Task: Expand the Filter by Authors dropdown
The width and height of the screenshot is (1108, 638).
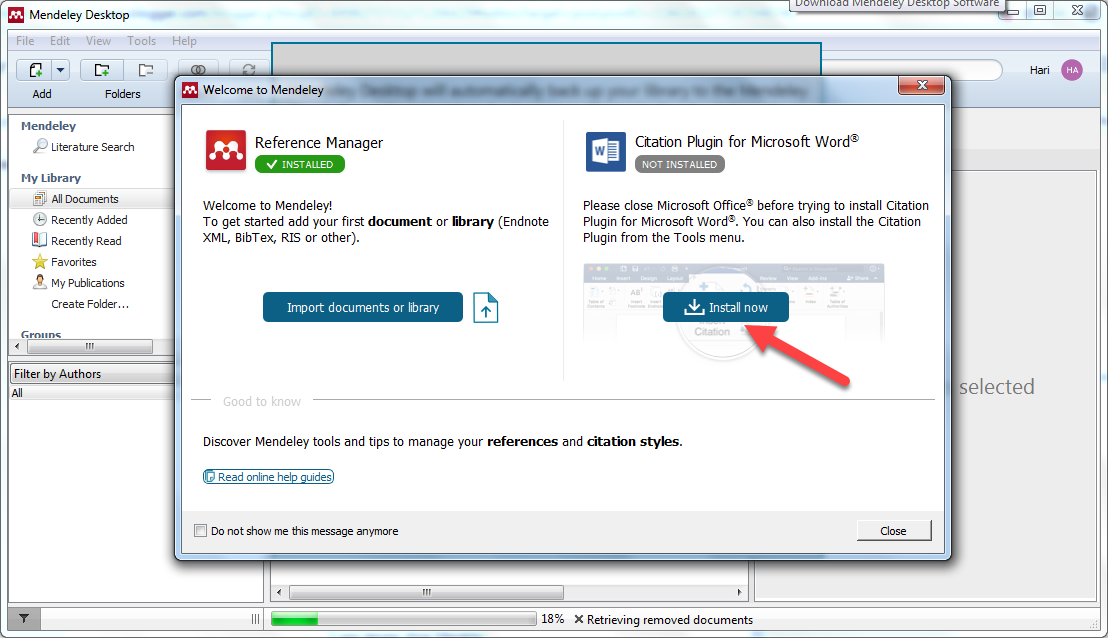Action: 92,374
